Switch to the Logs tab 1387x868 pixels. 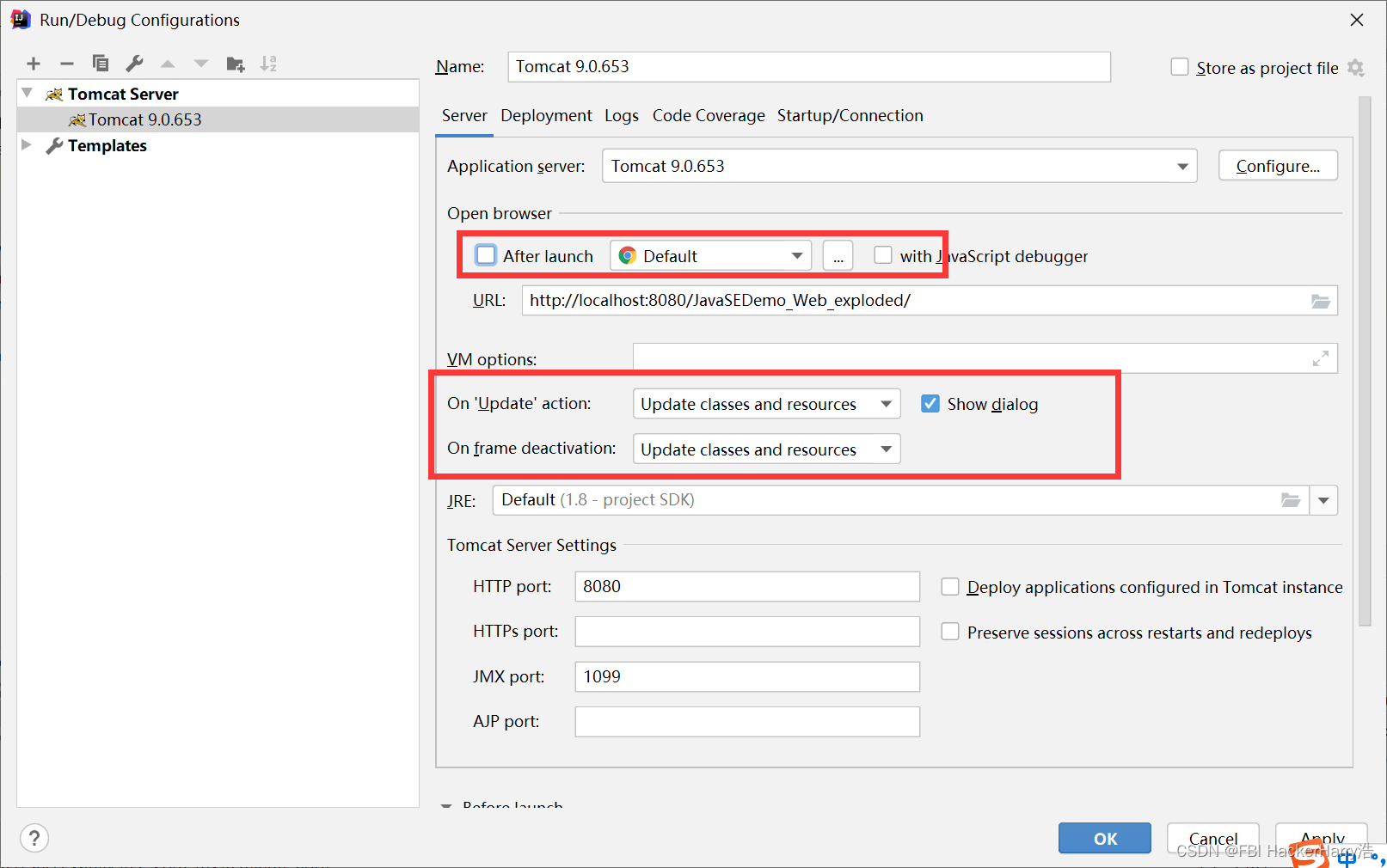(621, 116)
